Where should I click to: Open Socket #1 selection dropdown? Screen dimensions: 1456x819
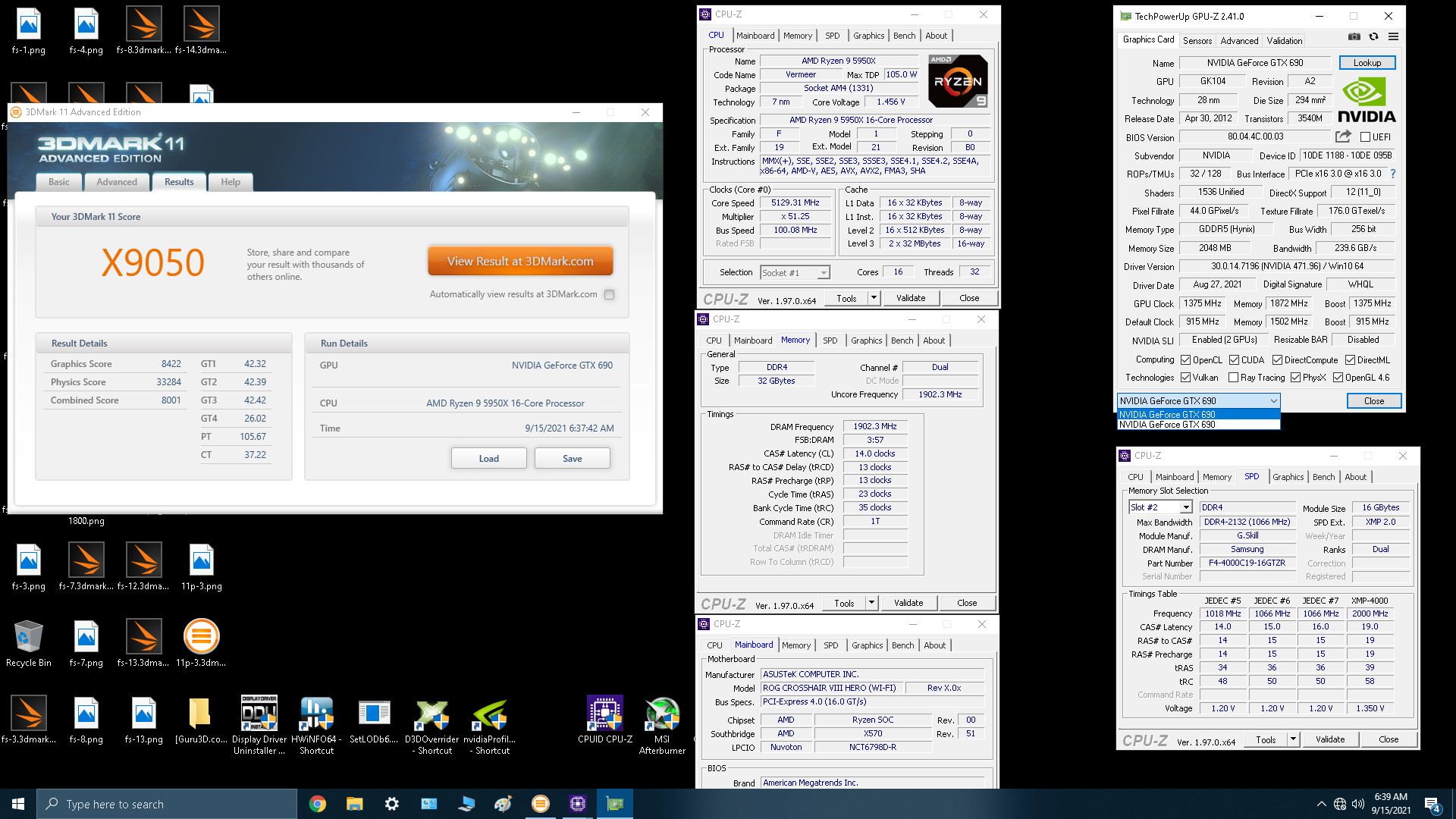pyautogui.click(x=795, y=272)
